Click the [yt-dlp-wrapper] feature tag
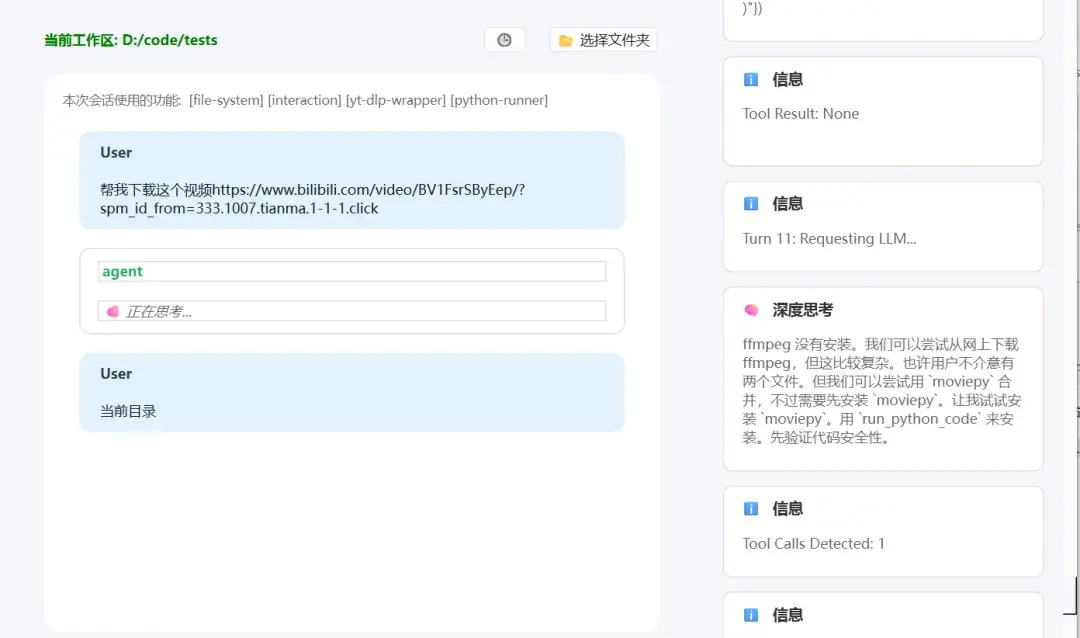Image resolution: width=1080 pixels, height=638 pixels. [x=396, y=100]
